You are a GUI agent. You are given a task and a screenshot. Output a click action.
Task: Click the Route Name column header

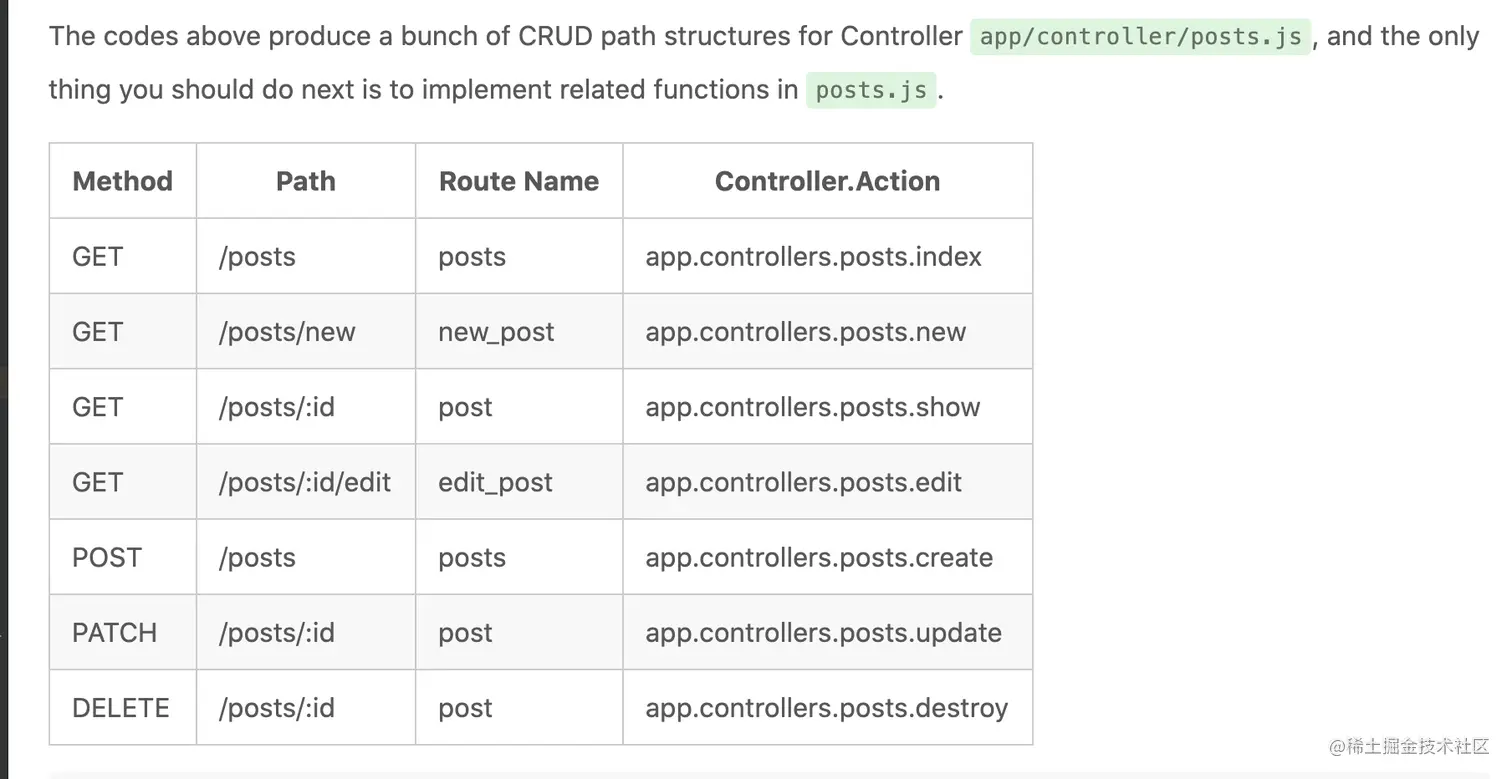click(x=518, y=181)
